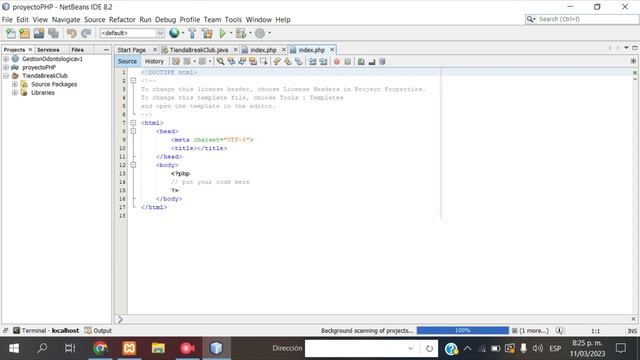
Task: Toggle Bookmark icon in editor toolbar
Action: click(x=299, y=62)
